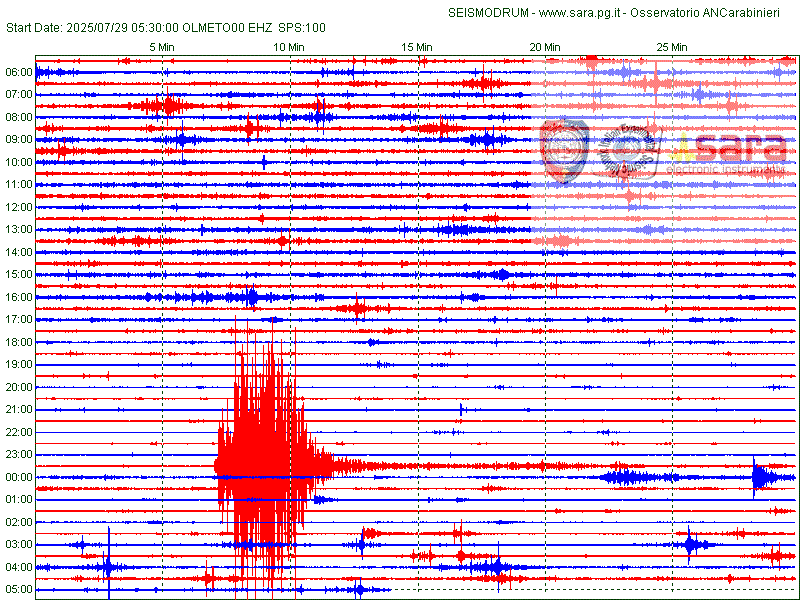The width and height of the screenshot is (800, 600).
Task: Open the www.sara.pg.it link in header
Action: (579, 12)
